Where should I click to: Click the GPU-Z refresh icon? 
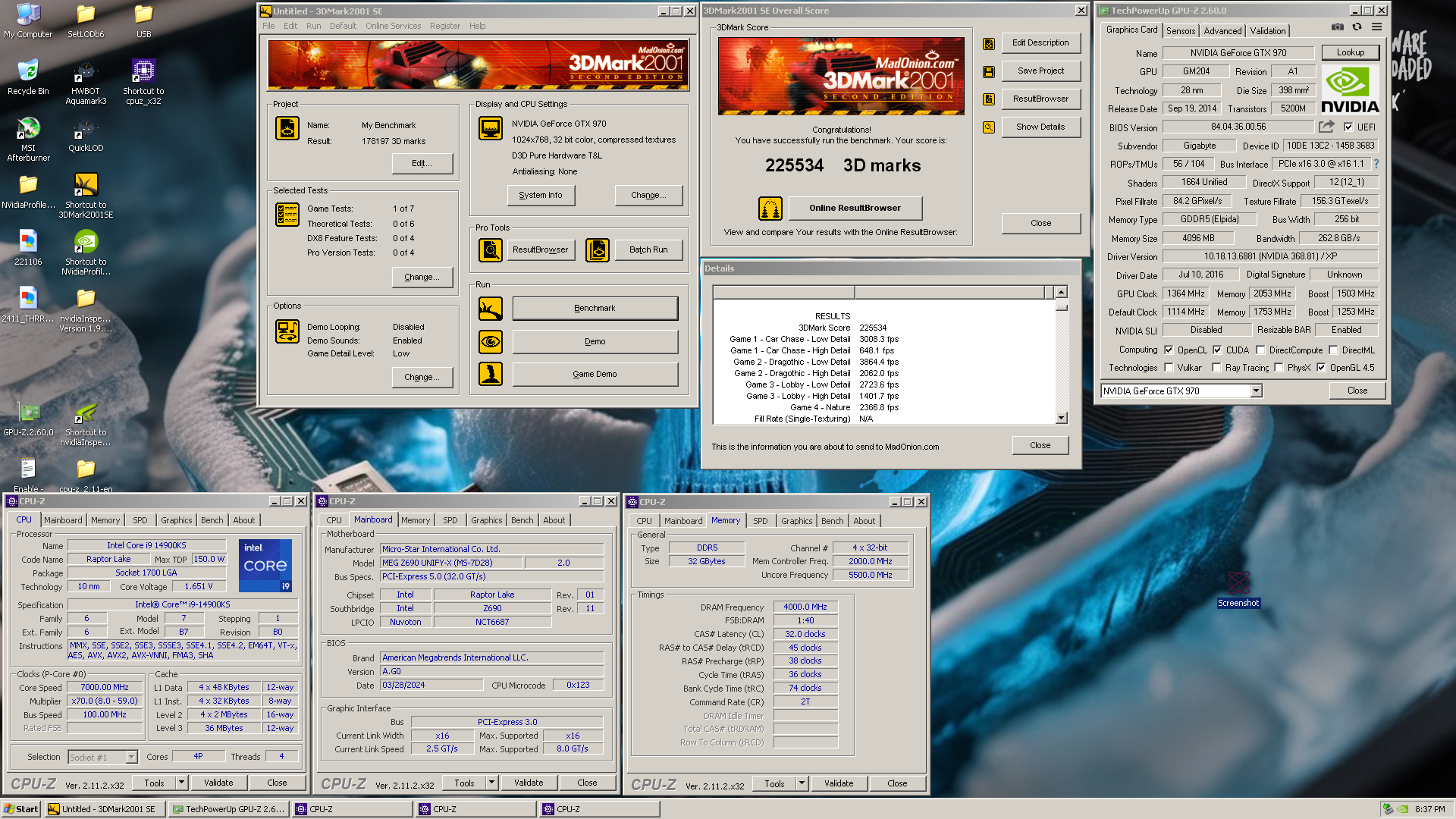pyautogui.click(x=1357, y=27)
